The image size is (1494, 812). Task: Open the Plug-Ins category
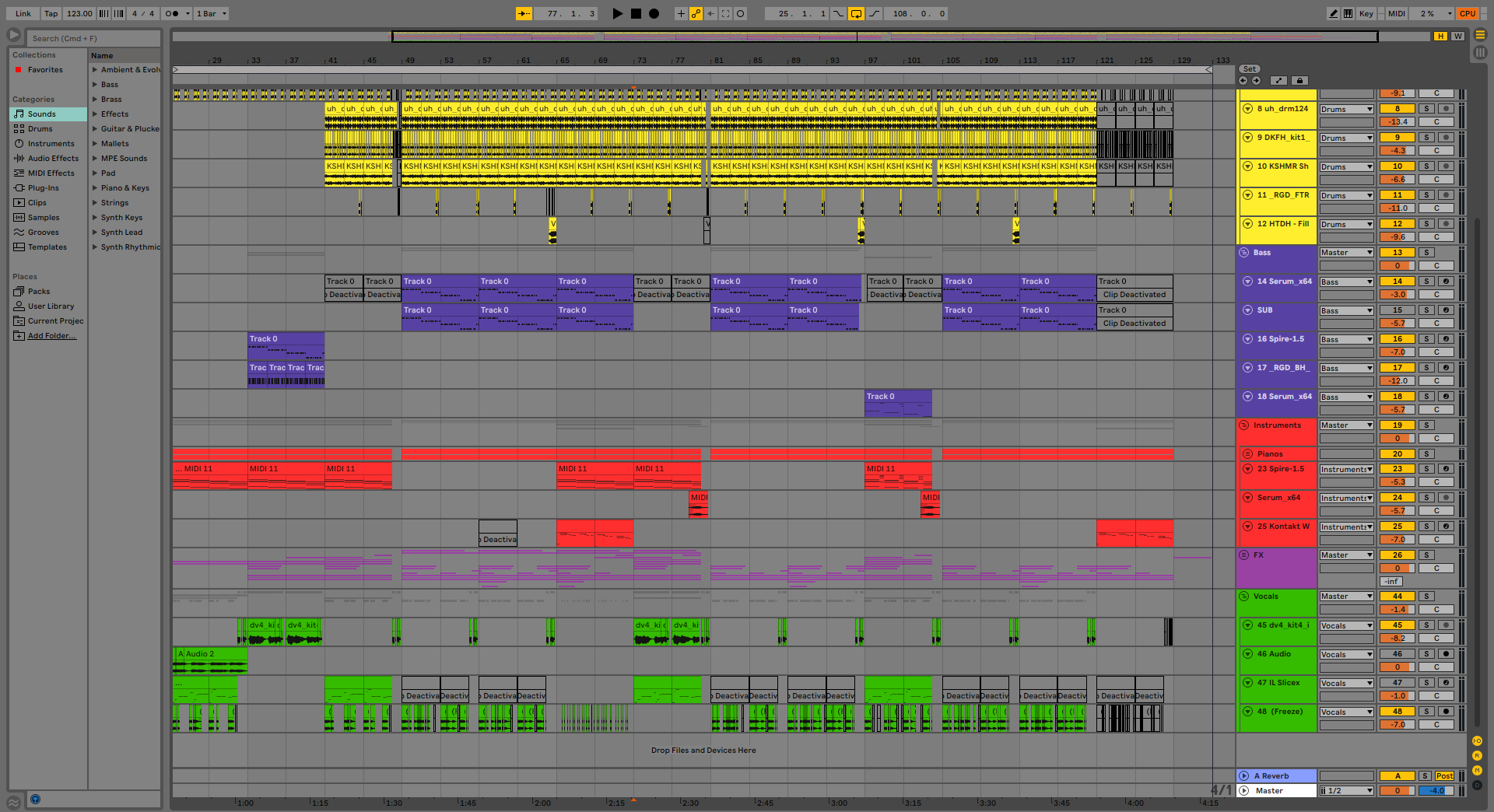pos(48,188)
